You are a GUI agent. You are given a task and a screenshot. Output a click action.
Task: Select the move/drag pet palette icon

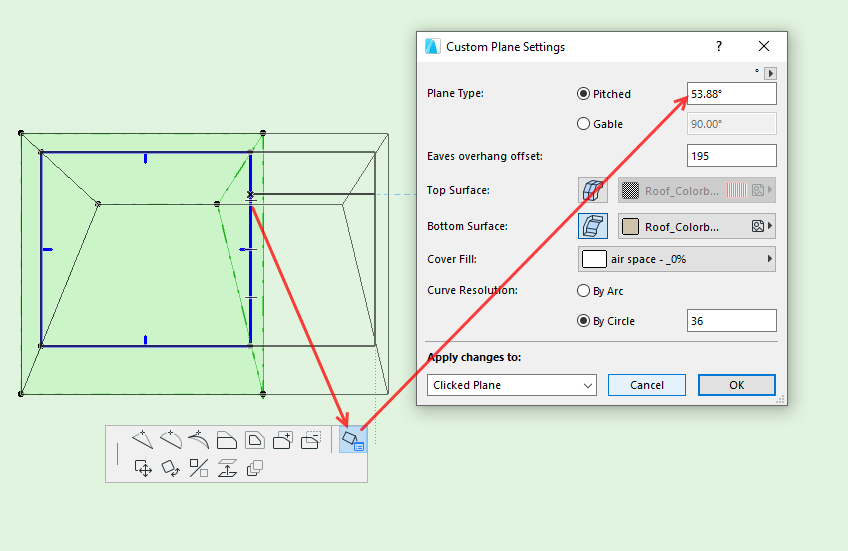[x=143, y=468]
